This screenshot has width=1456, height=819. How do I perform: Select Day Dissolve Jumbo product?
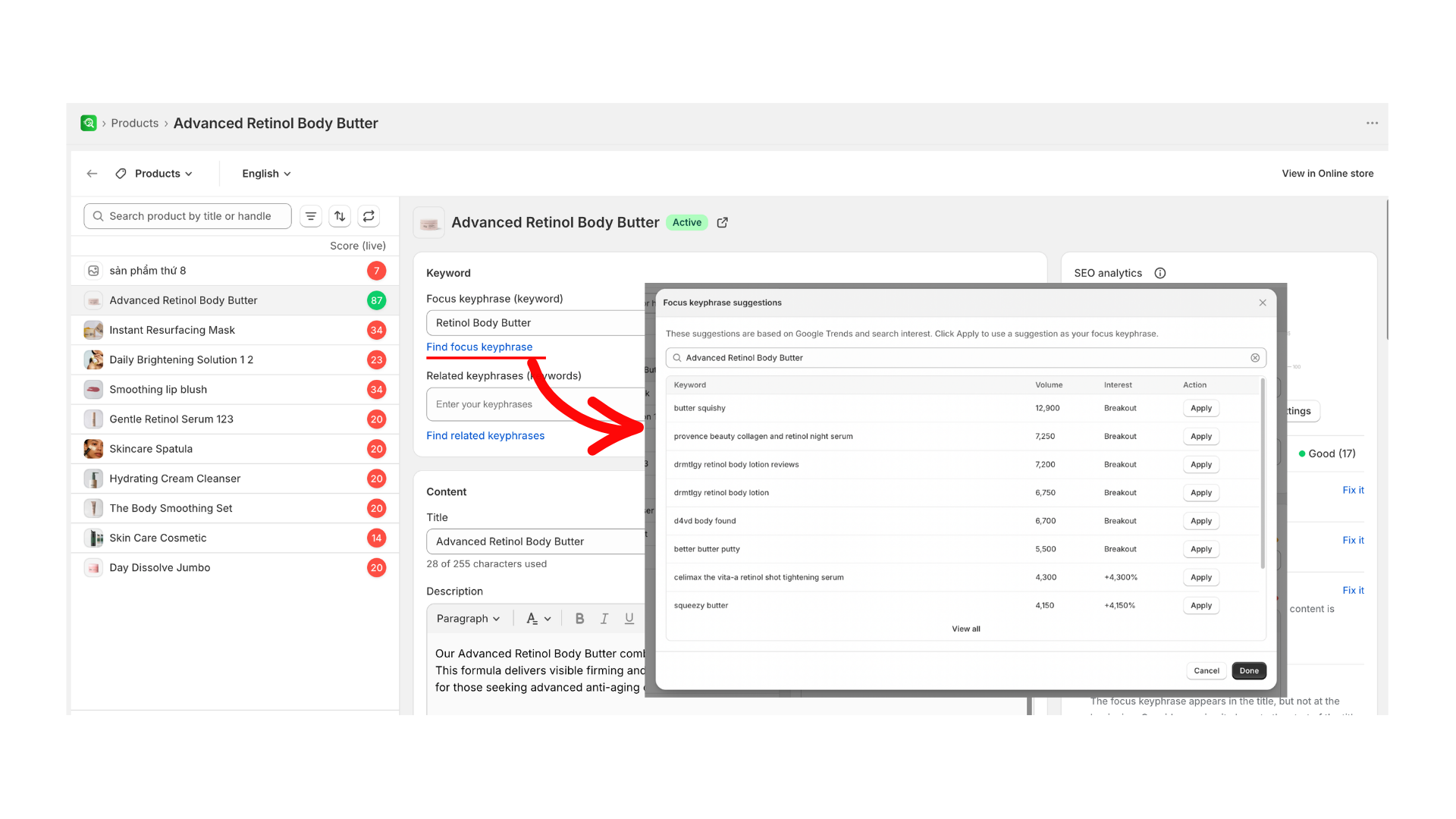pos(235,567)
